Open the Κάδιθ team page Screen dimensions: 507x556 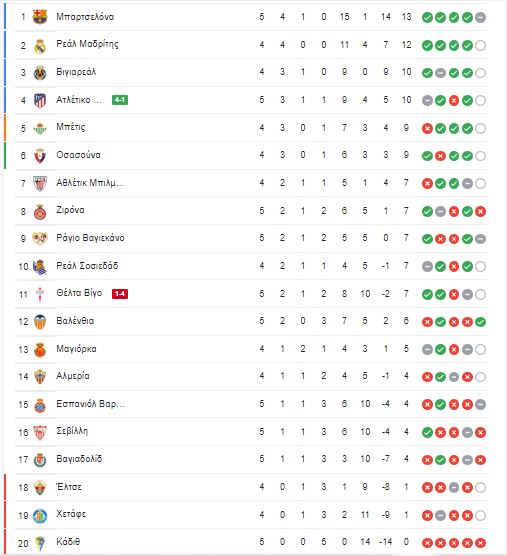[x=68, y=542]
